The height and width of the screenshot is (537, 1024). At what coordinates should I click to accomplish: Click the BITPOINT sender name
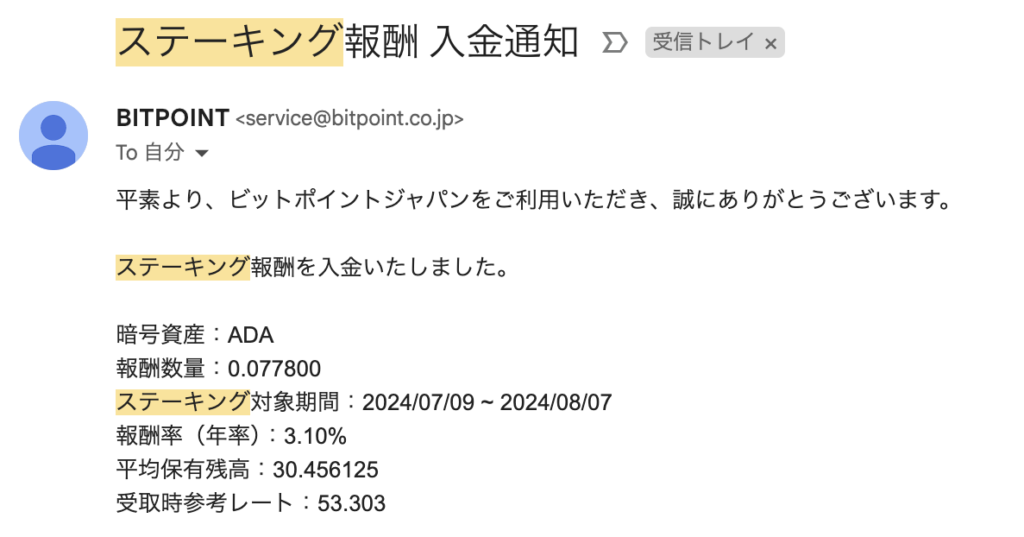coord(172,118)
